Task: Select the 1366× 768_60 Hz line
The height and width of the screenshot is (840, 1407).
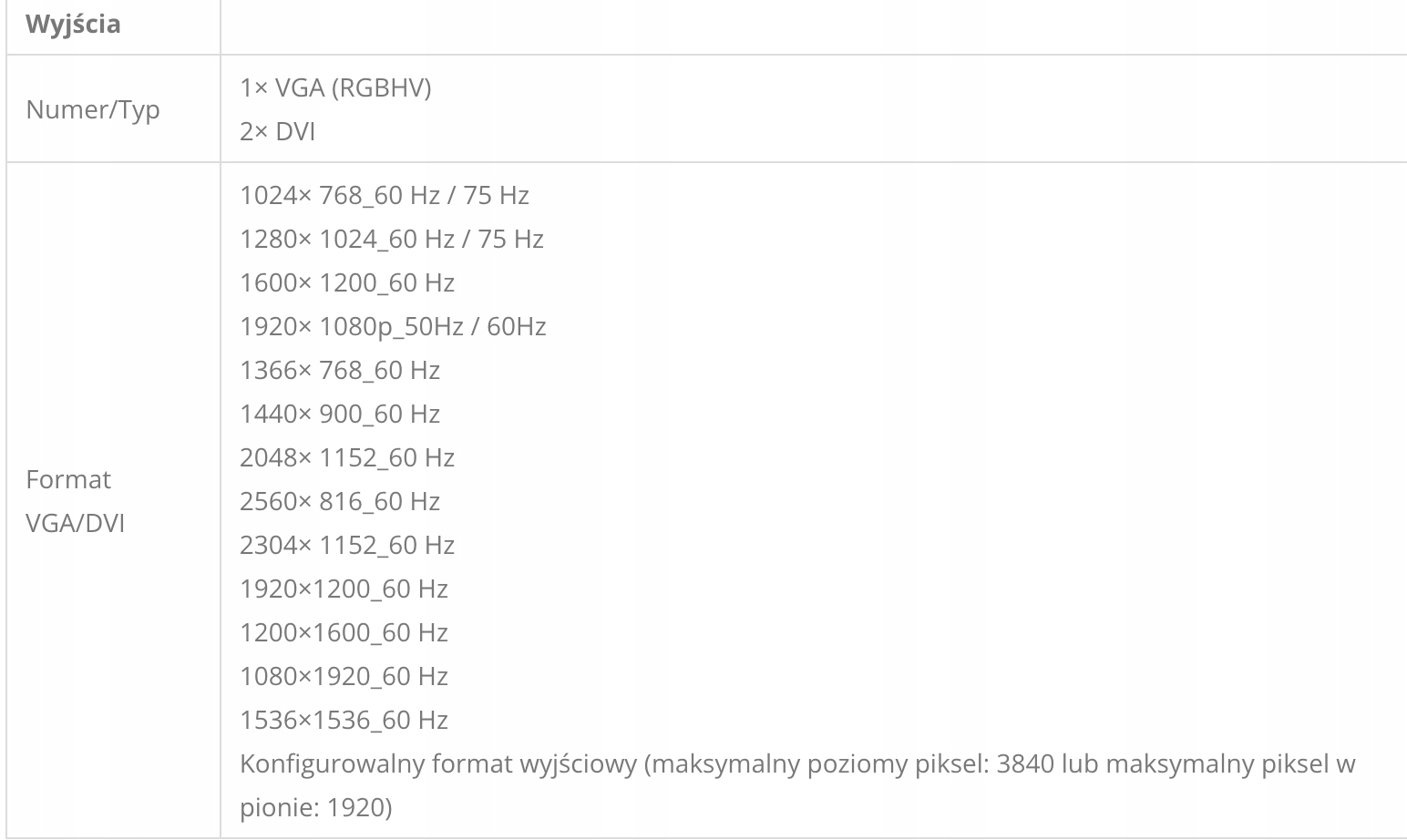Action: [x=339, y=370]
